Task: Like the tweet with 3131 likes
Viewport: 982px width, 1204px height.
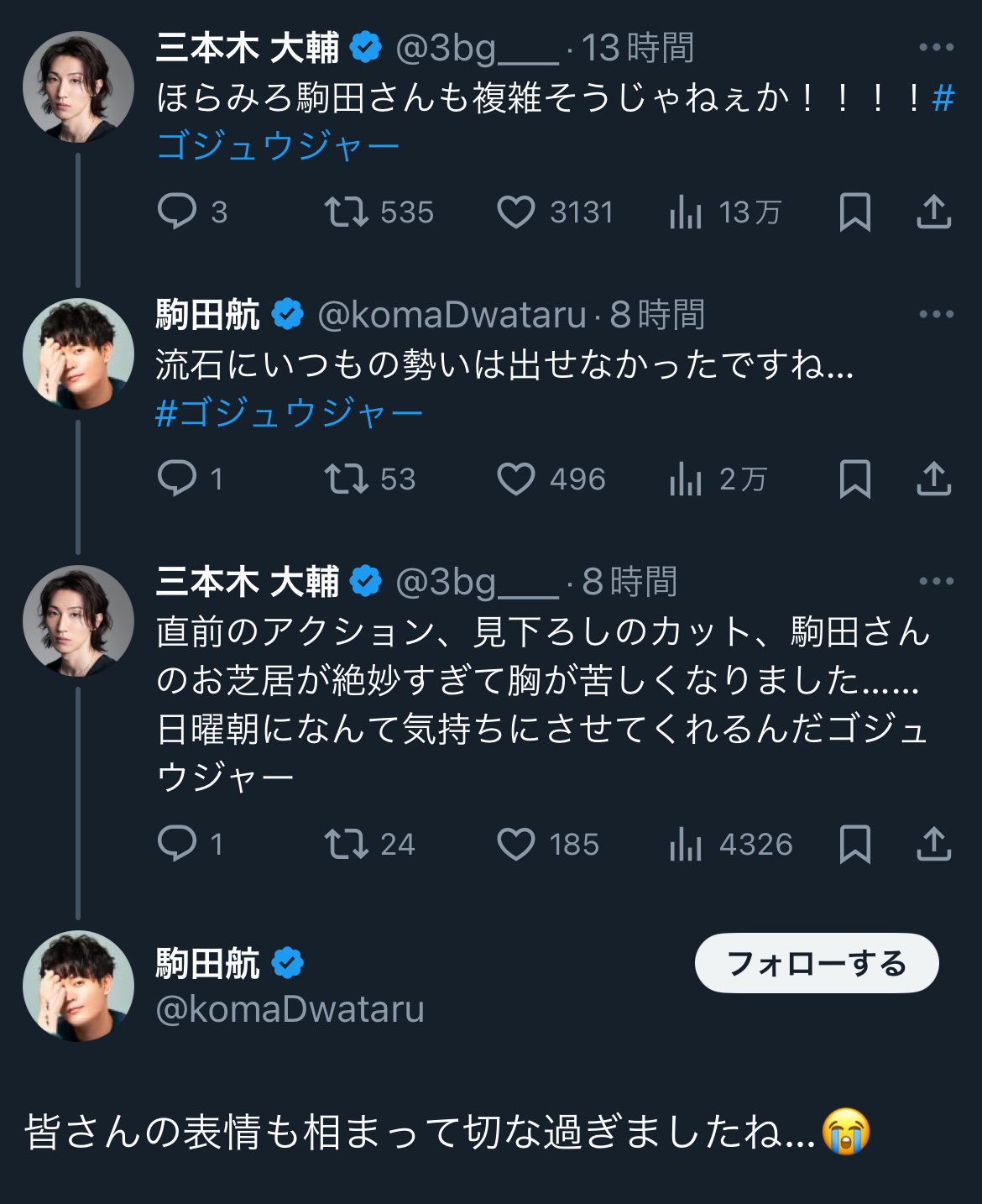Action: (x=516, y=212)
